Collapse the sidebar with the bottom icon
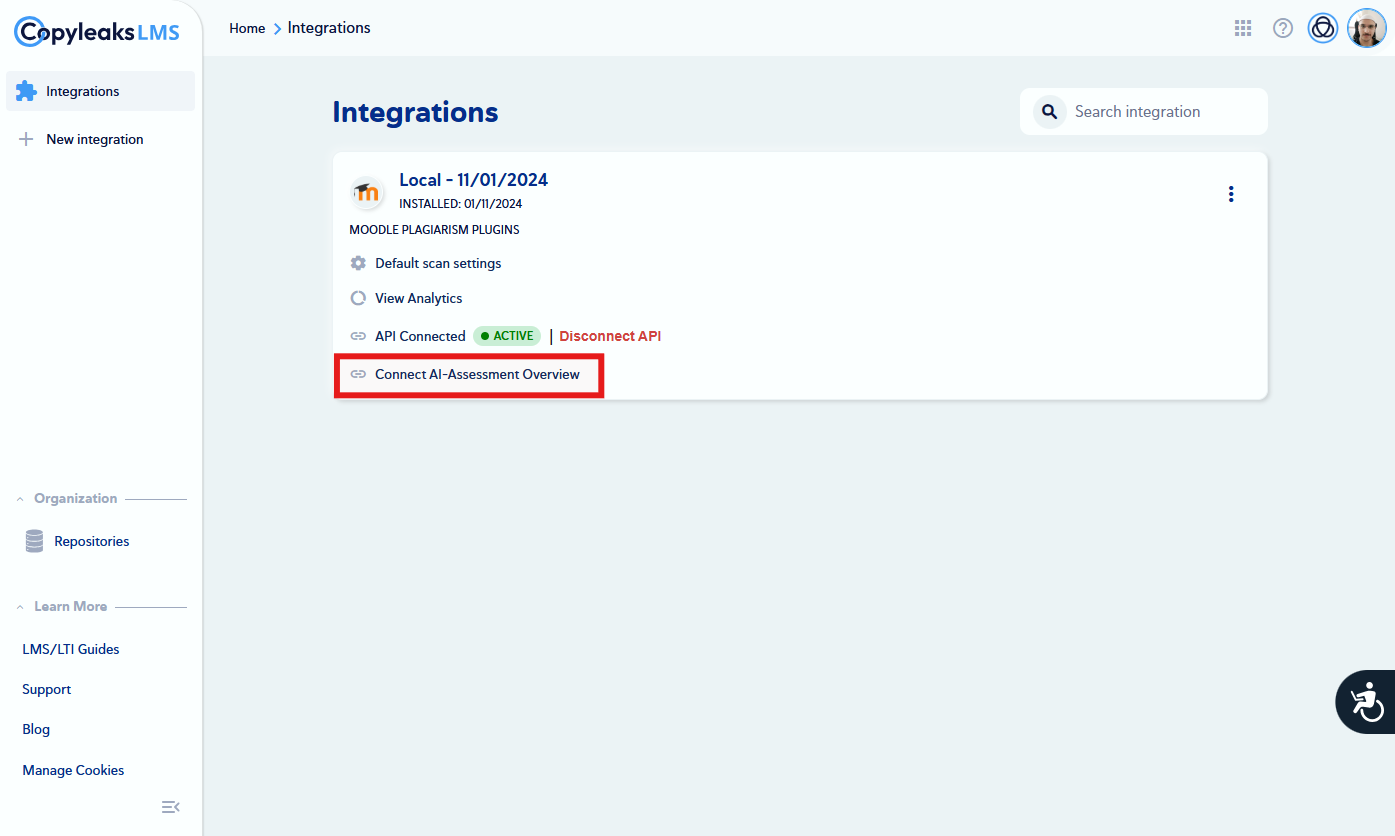1395x836 pixels. pos(170,806)
